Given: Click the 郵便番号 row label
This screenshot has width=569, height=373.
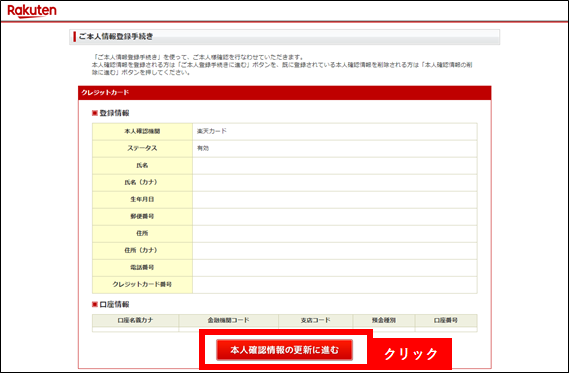Looking at the screenshot, I should tap(142, 217).
